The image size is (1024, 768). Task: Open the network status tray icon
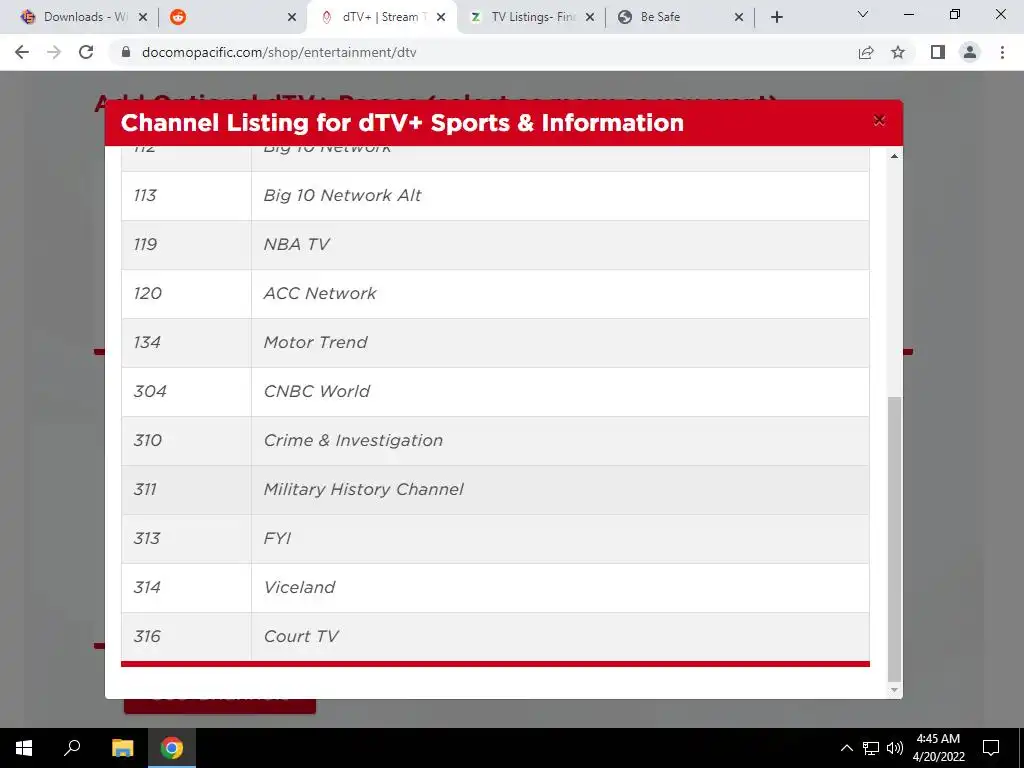(871, 748)
